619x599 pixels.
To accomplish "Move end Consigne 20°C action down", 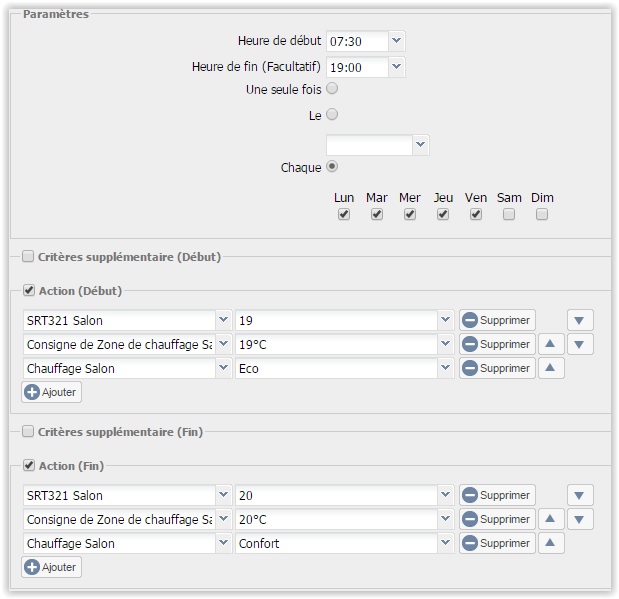I will (580, 519).
